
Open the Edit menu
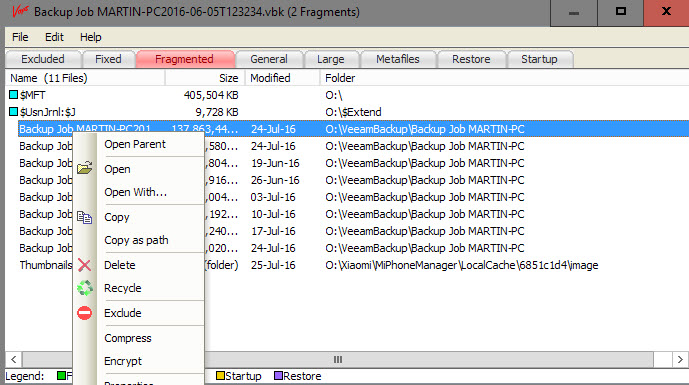tap(54, 37)
